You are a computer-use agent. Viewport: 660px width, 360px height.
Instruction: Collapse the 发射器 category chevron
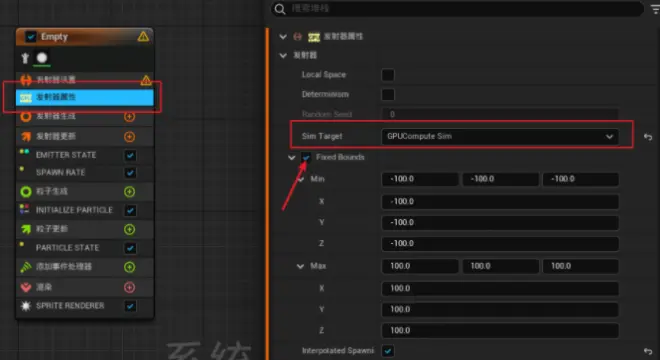[x=283, y=55]
